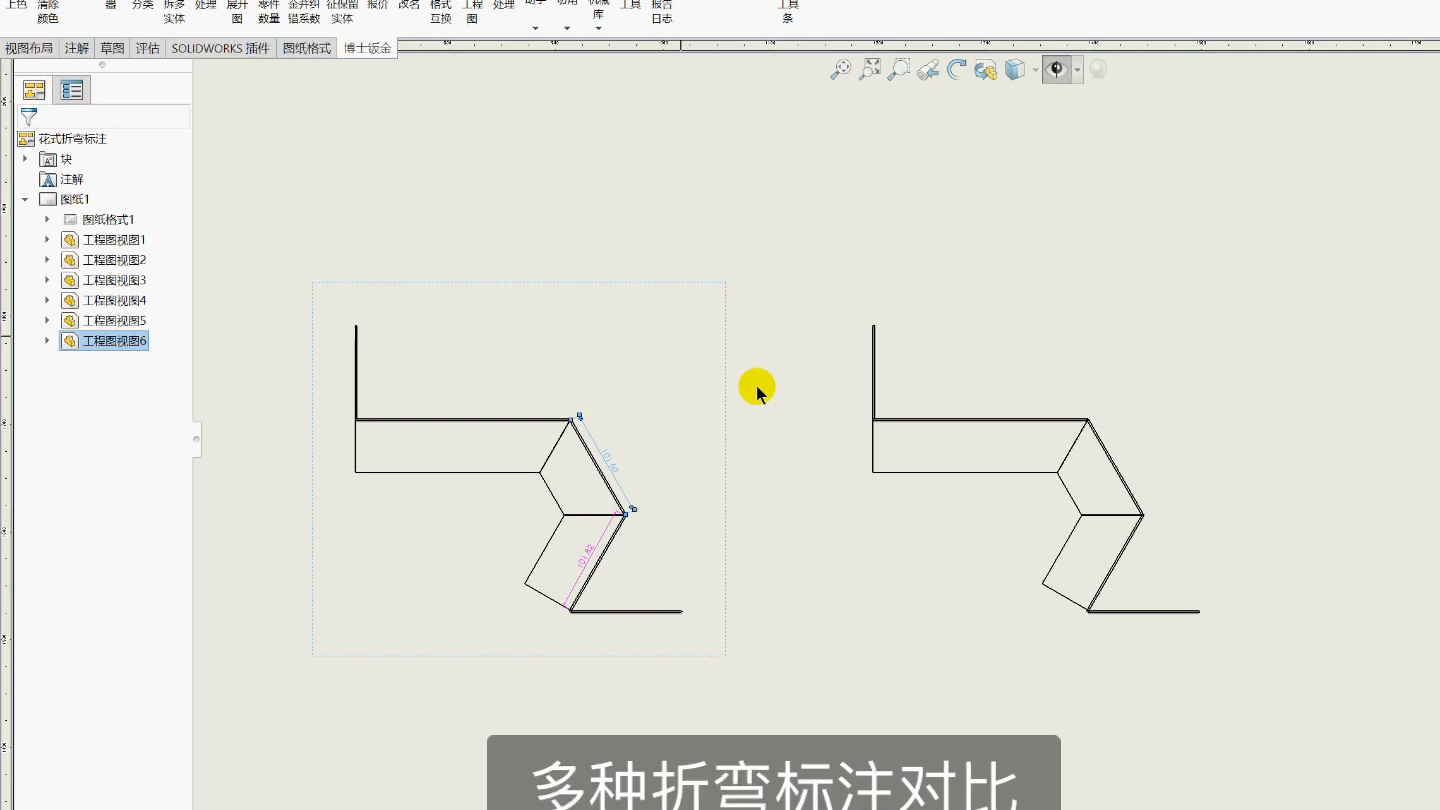
Task: Click the 格式互换 toolbar button
Action: point(441,11)
